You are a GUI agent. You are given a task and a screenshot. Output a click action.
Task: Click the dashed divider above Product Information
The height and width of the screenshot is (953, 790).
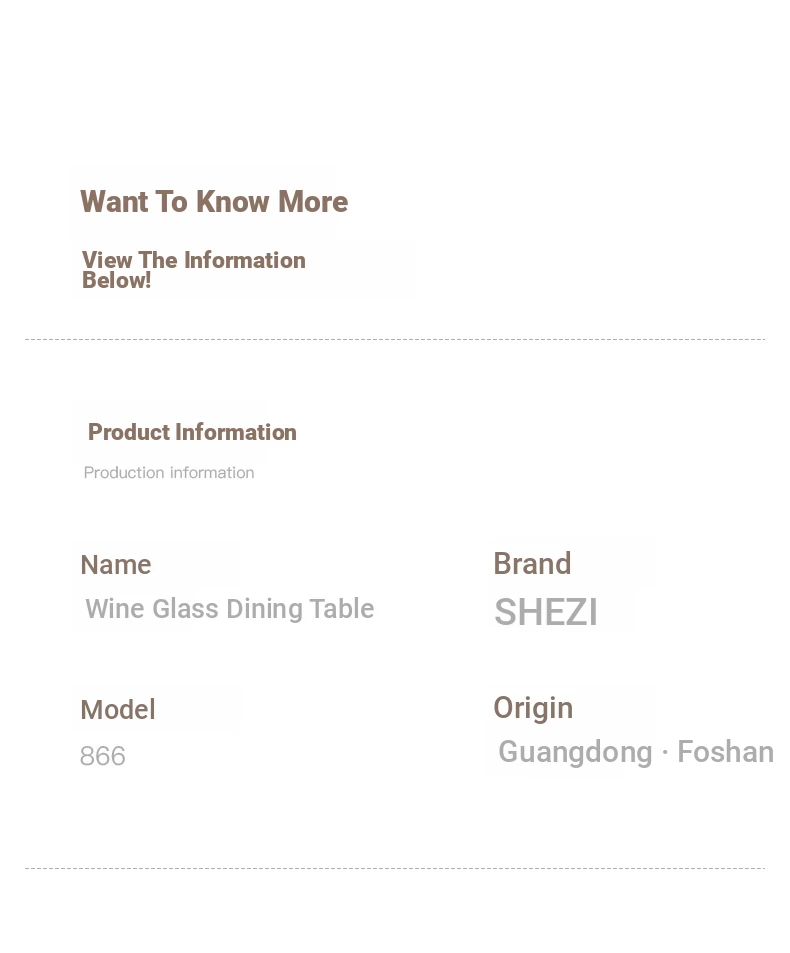click(395, 339)
